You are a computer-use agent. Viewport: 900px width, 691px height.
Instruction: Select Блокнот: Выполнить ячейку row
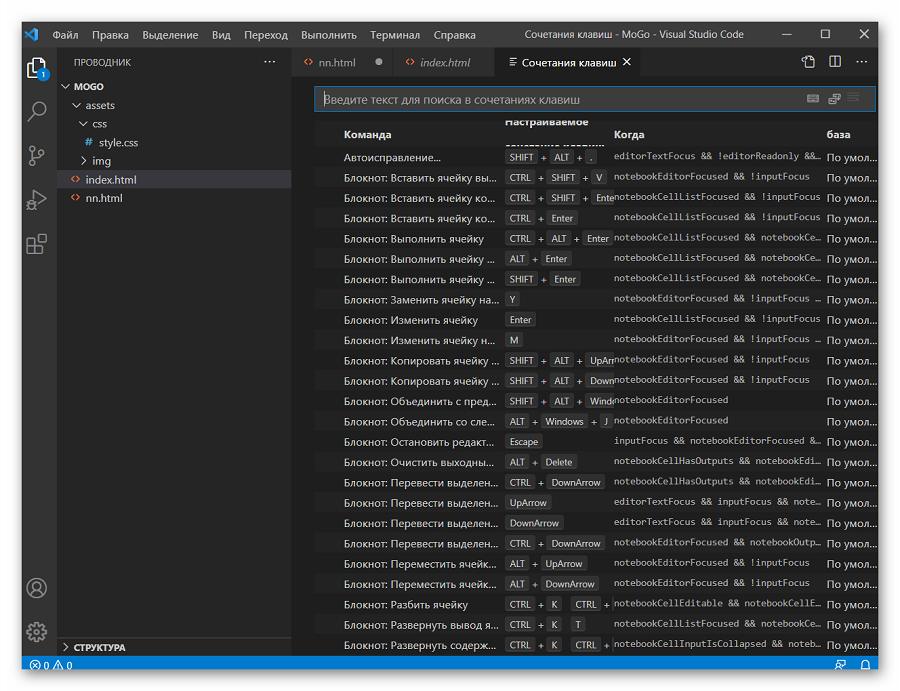[596, 239]
